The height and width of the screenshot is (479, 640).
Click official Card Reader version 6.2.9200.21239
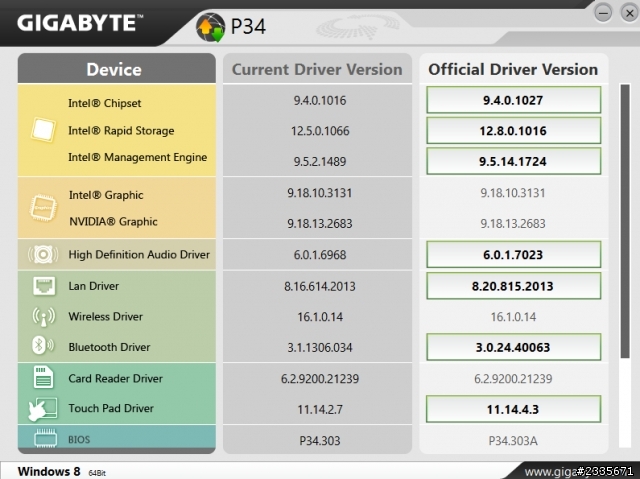pos(513,379)
